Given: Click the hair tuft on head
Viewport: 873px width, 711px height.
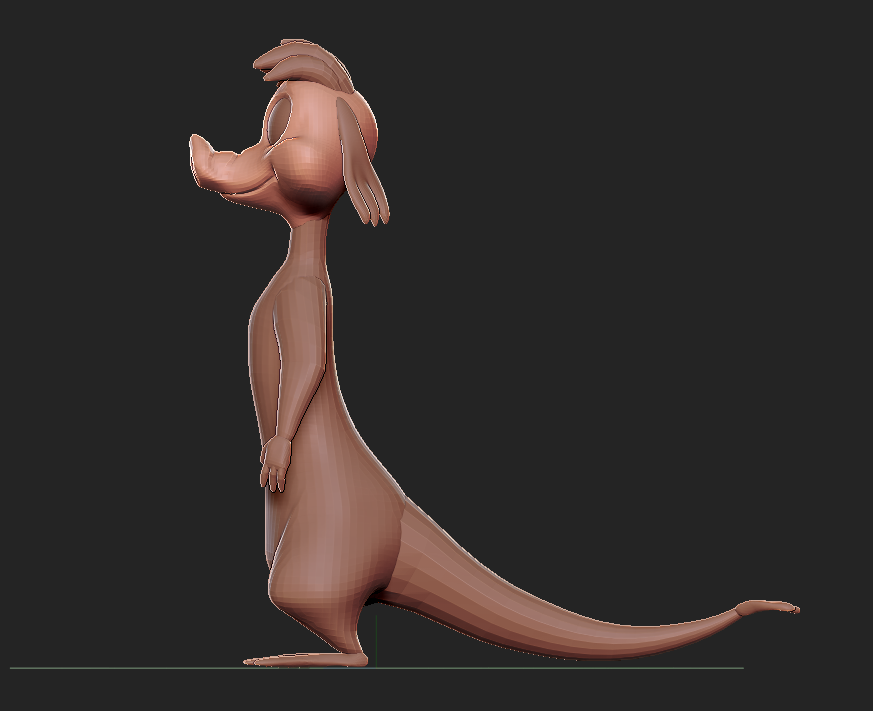Looking at the screenshot, I should [303, 64].
